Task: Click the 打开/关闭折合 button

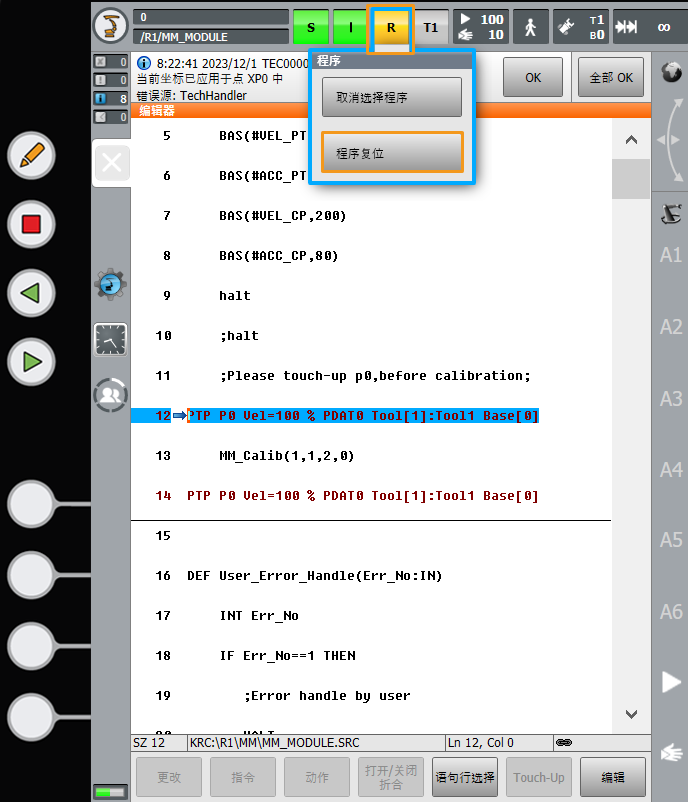Action: (x=391, y=777)
